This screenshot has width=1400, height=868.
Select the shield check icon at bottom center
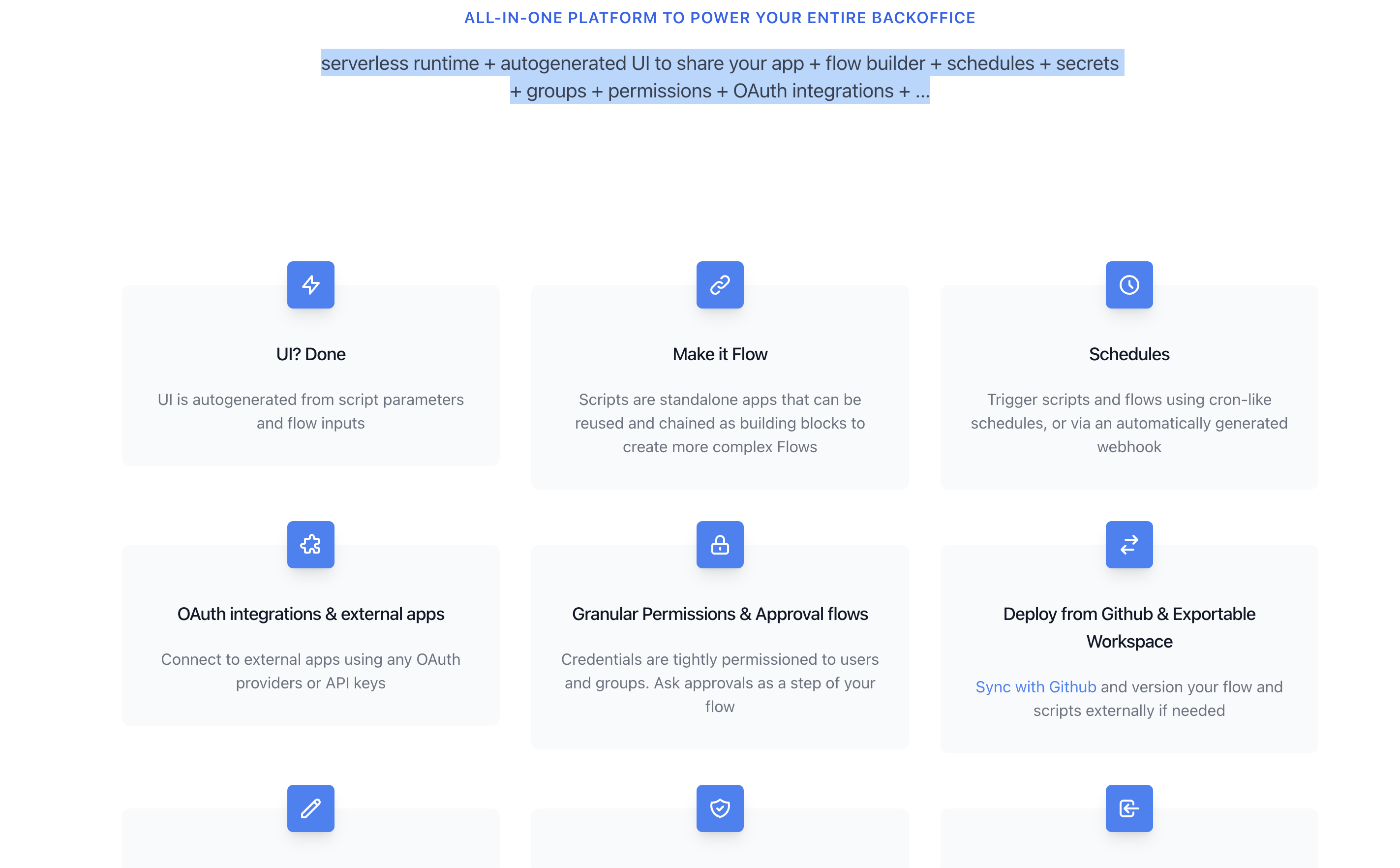point(720,808)
